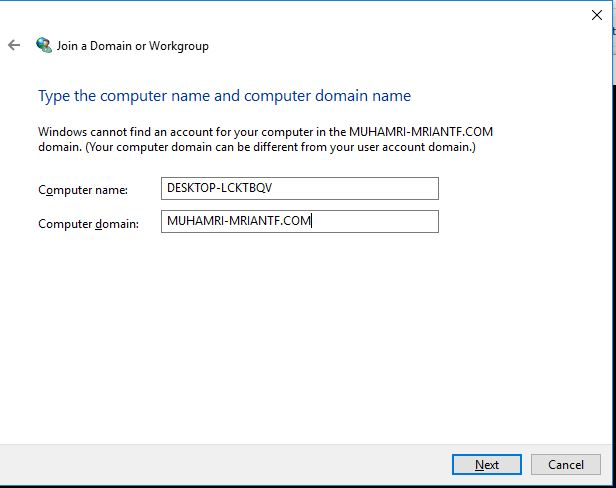Click heading 'Type the computer name and computer domain name'
This screenshot has width=616, height=488.
click(x=224, y=96)
